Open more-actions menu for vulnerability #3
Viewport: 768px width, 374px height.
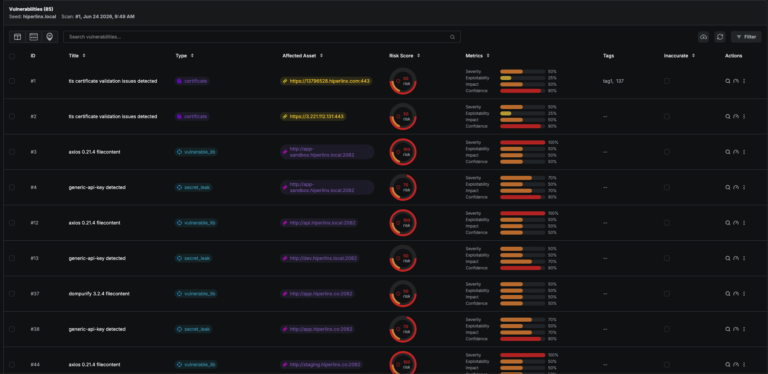coord(744,152)
